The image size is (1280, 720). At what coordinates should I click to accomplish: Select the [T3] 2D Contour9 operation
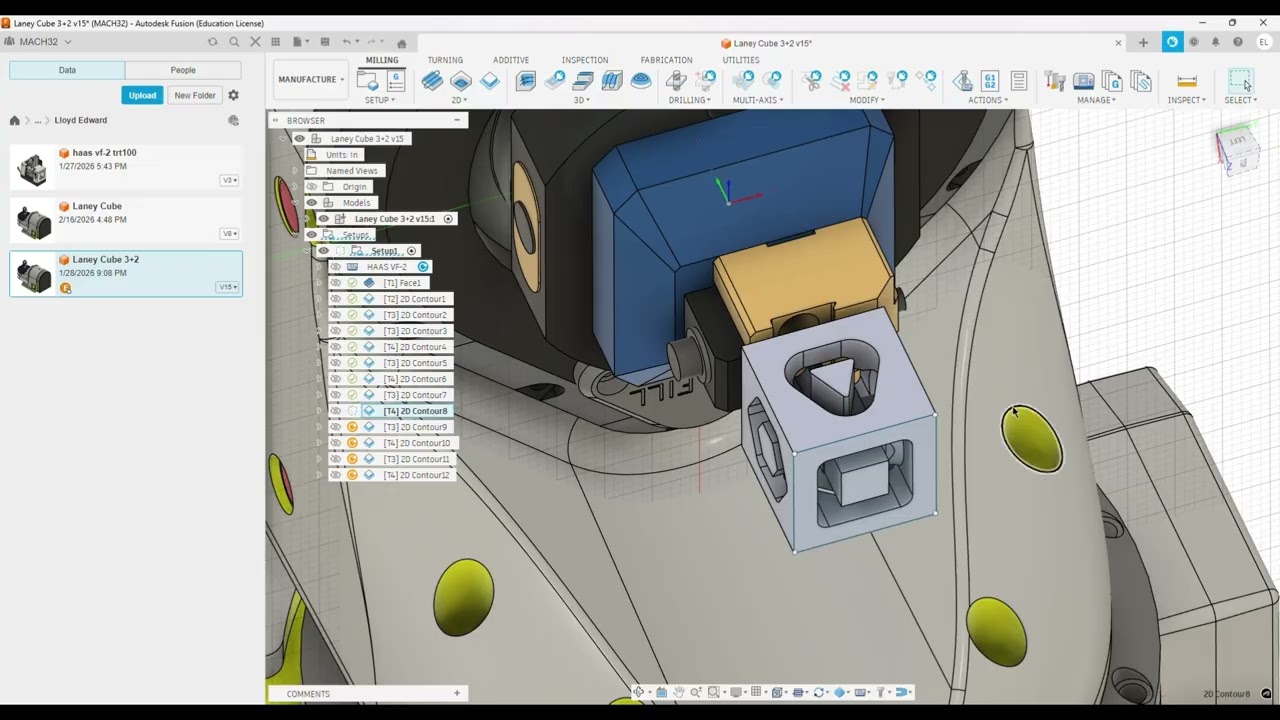415,427
